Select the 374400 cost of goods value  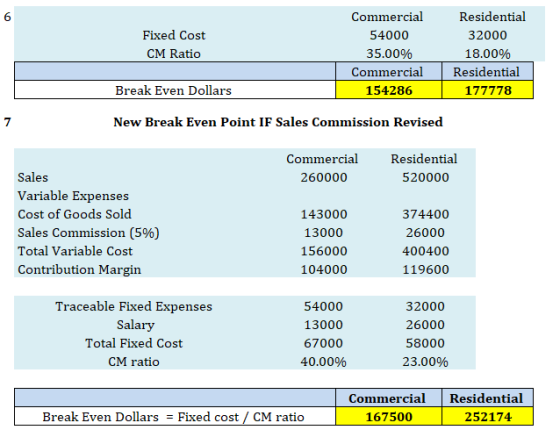tap(425, 214)
